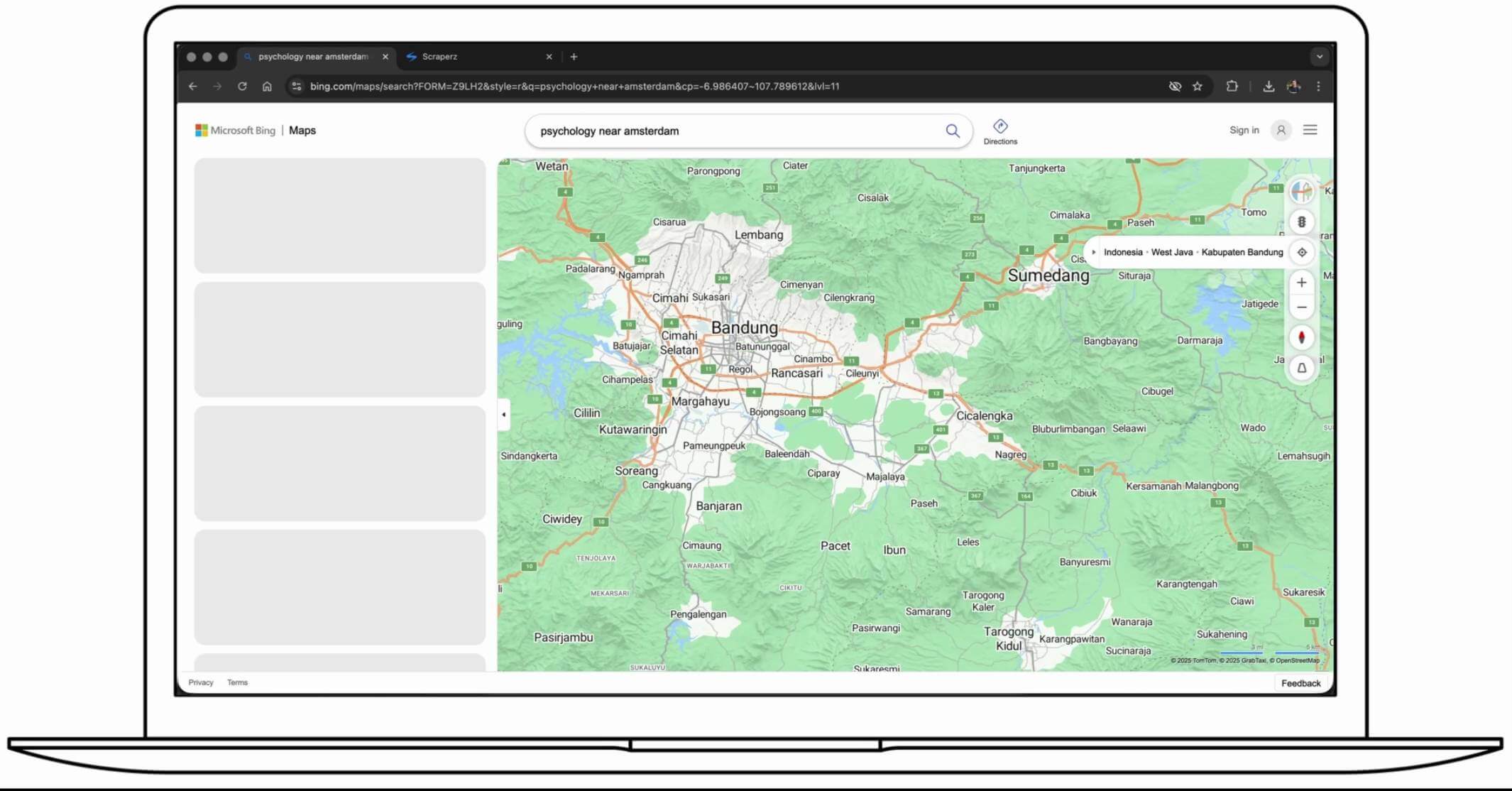Collapse the results side panel arrow
Screen dimensions: 1512x791
point(503,414)
